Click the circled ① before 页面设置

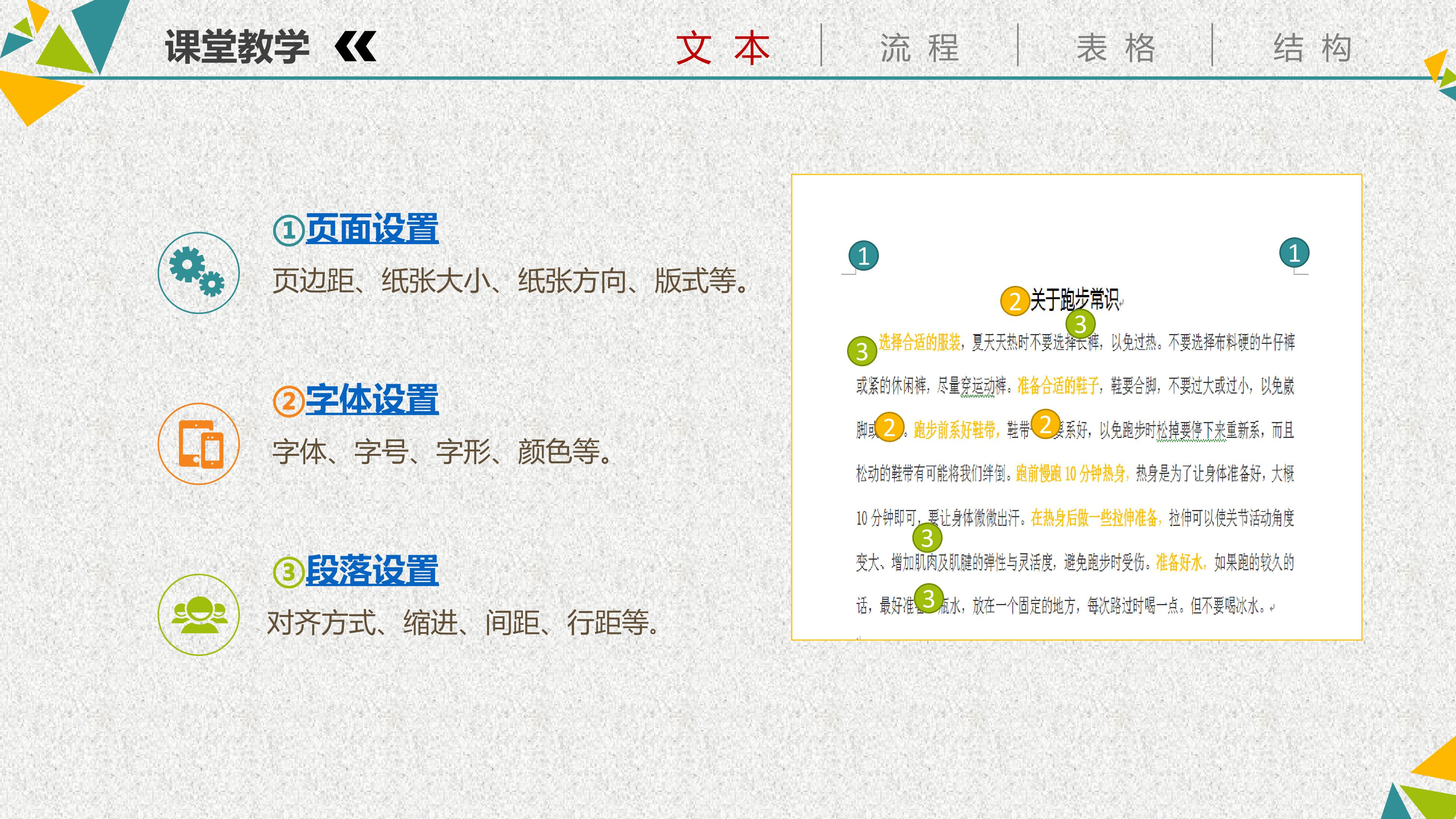(x=289, y=231)
